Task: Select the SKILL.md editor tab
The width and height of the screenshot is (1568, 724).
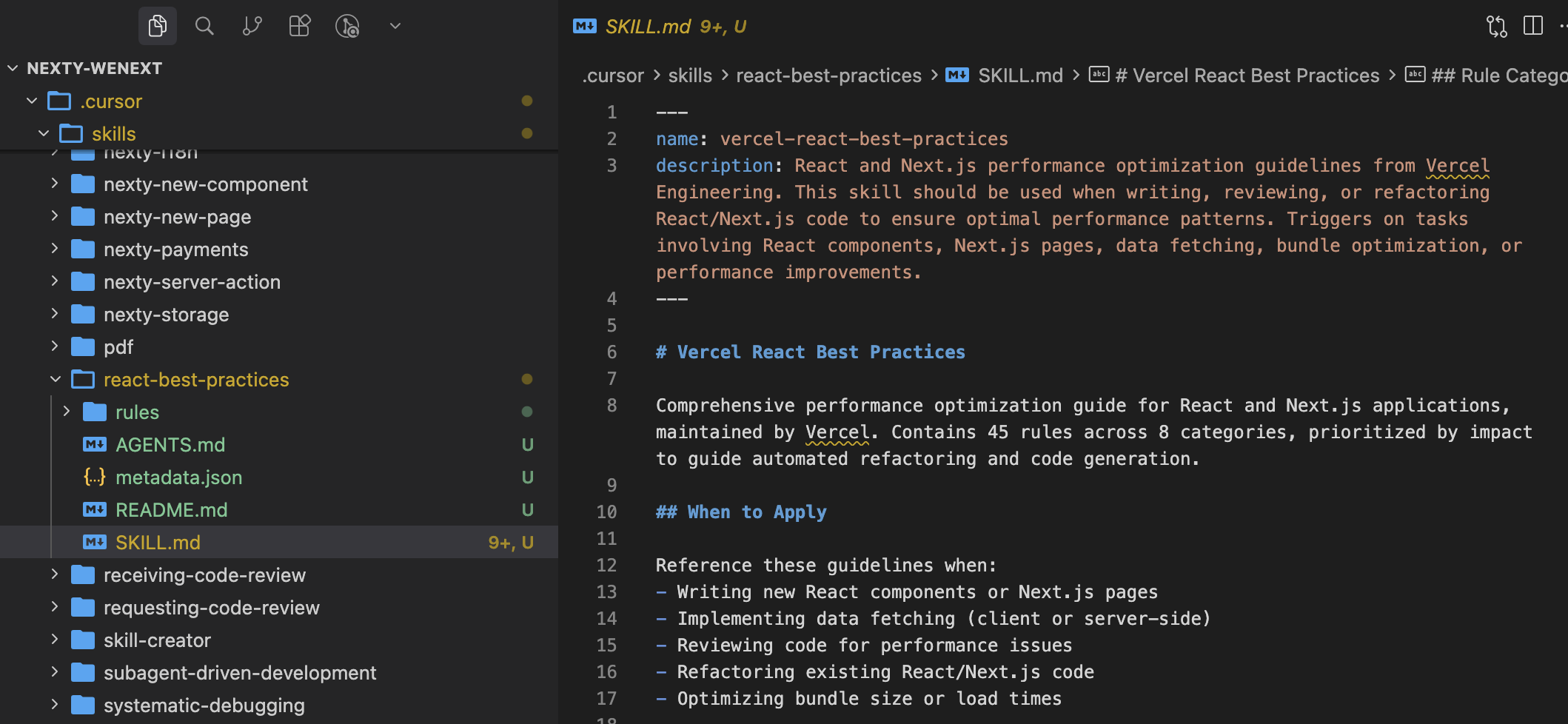Action: click(659, 27)
